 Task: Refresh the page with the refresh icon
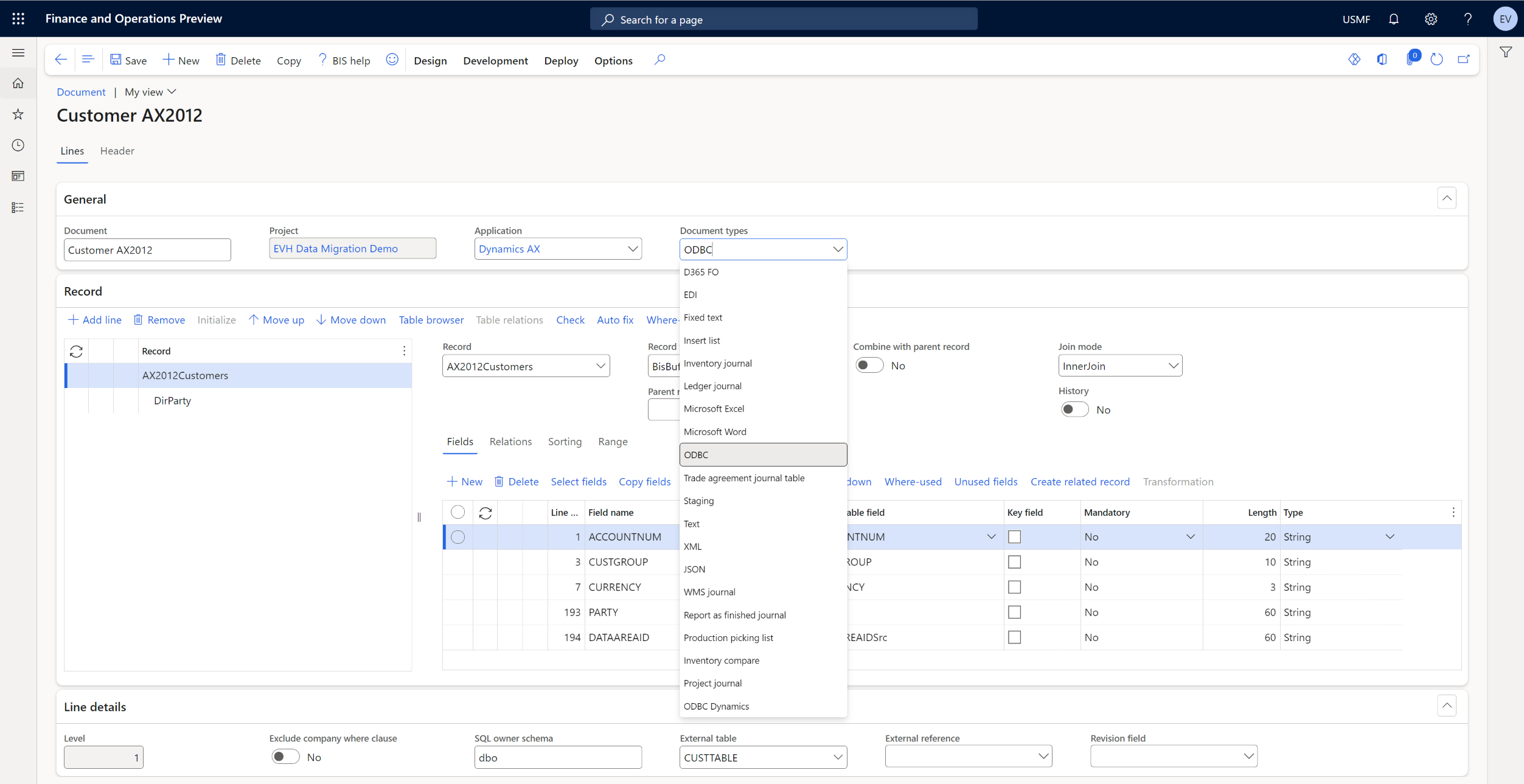point(1436,59)
